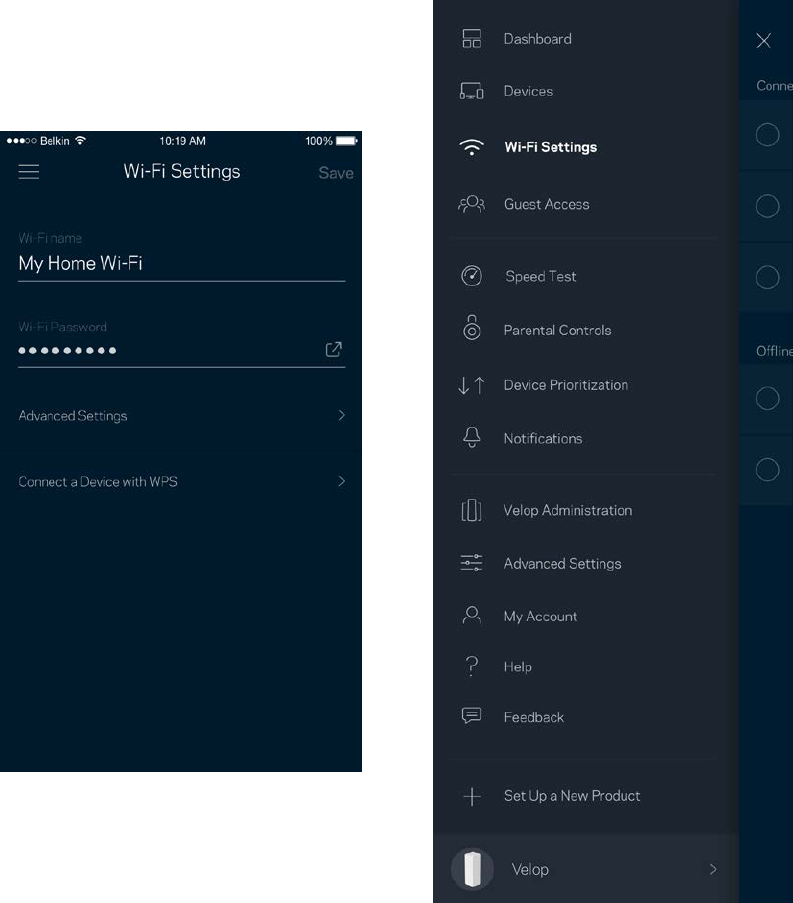Tap the Velop node thumbnail

tap(472, 869)
